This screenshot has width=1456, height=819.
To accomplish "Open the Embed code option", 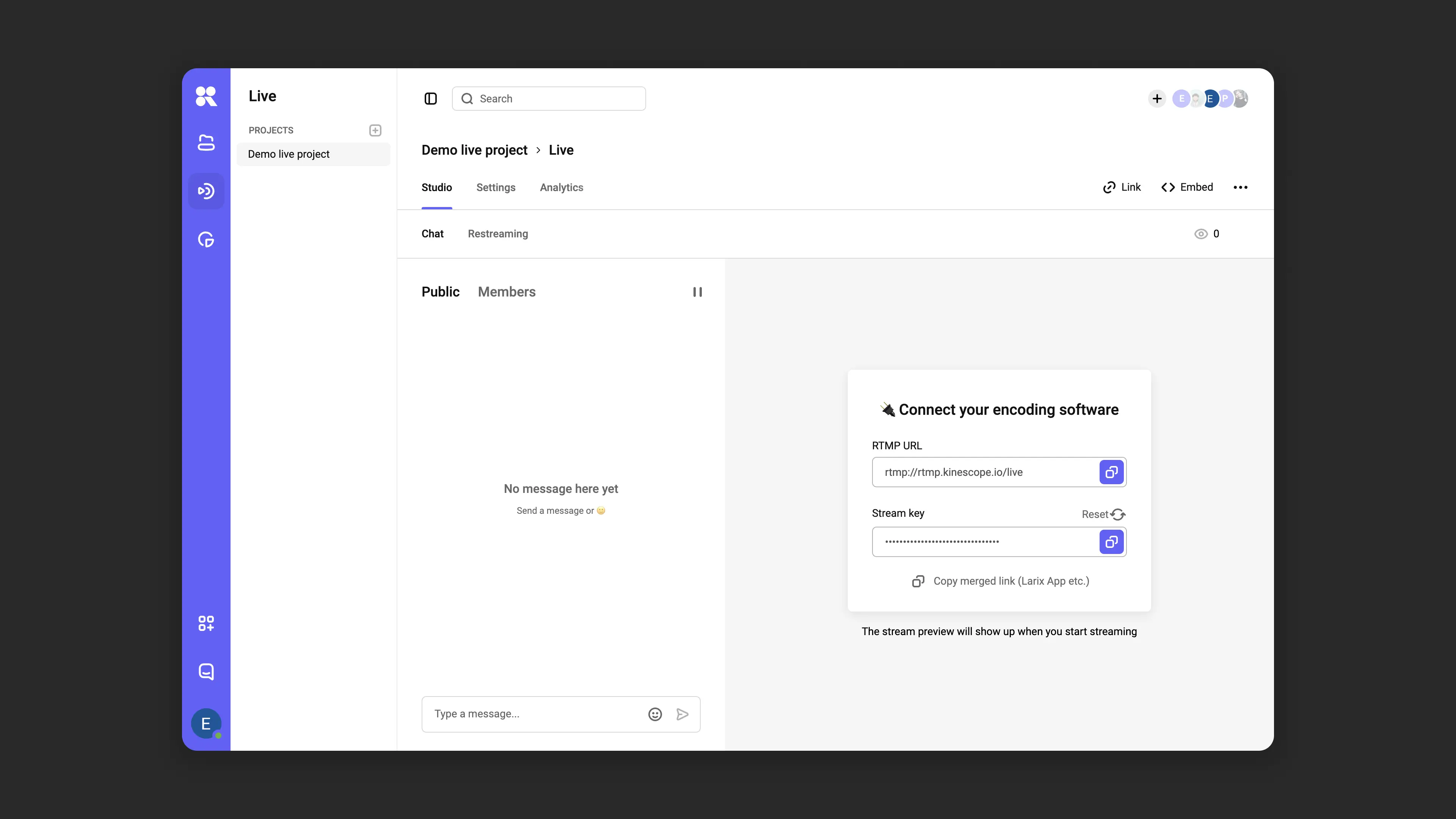I will [1187, 188].
